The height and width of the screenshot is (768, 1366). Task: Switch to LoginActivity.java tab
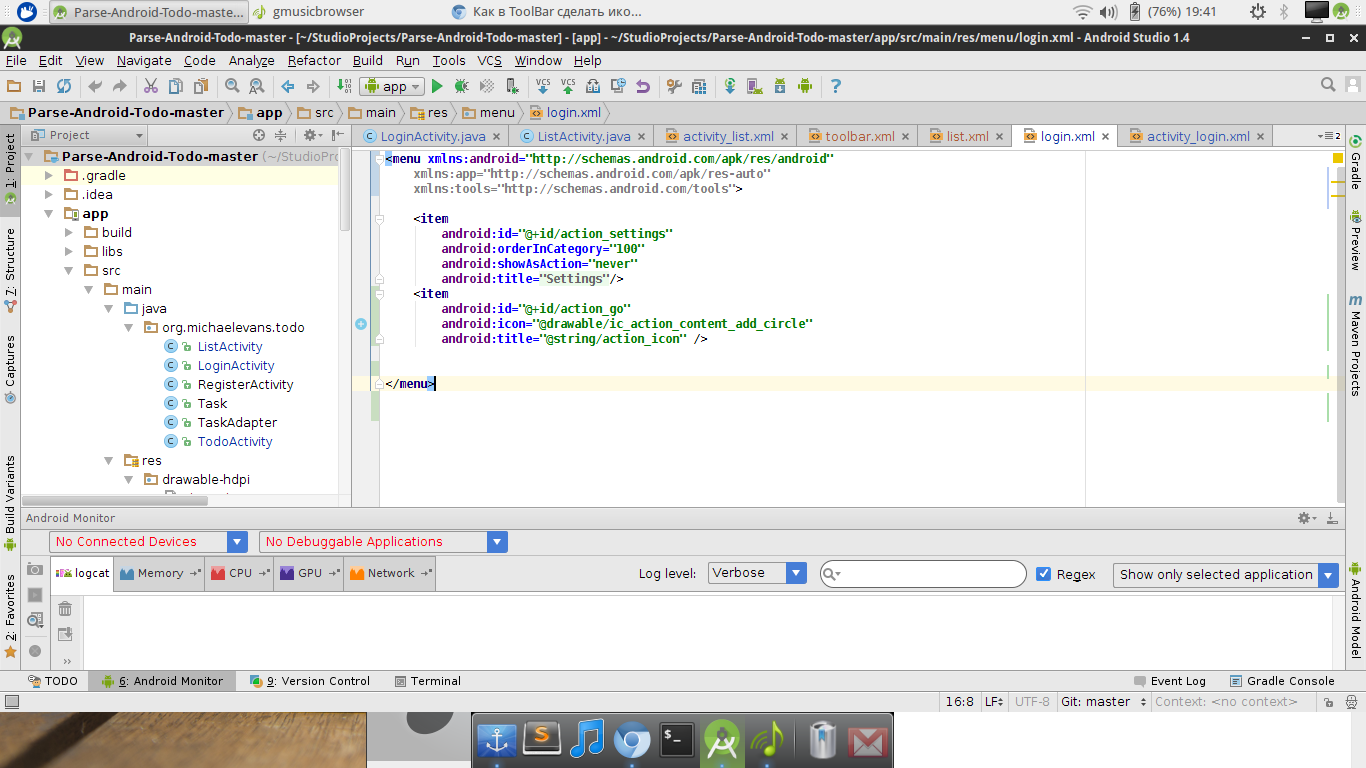coord(432,136)
